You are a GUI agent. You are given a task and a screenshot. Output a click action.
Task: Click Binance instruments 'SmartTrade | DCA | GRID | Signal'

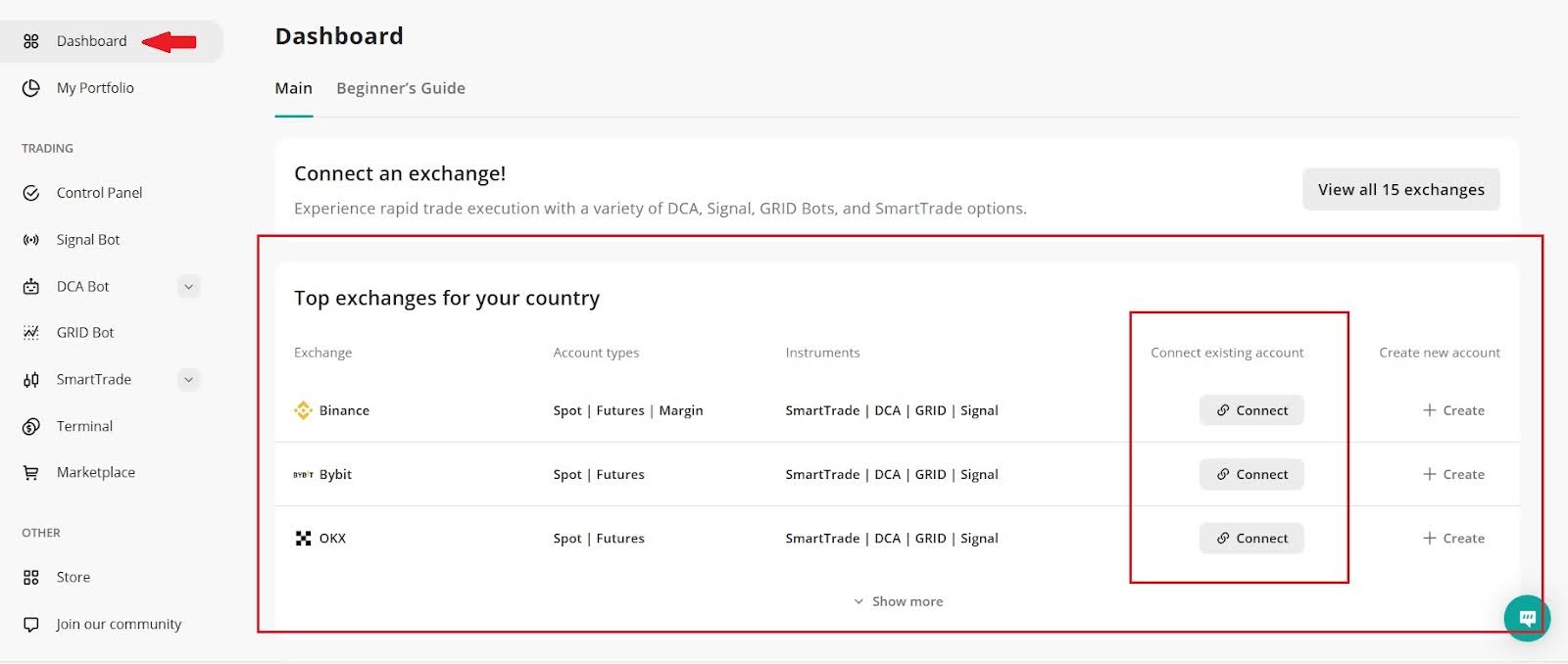(x=892, y=410)
